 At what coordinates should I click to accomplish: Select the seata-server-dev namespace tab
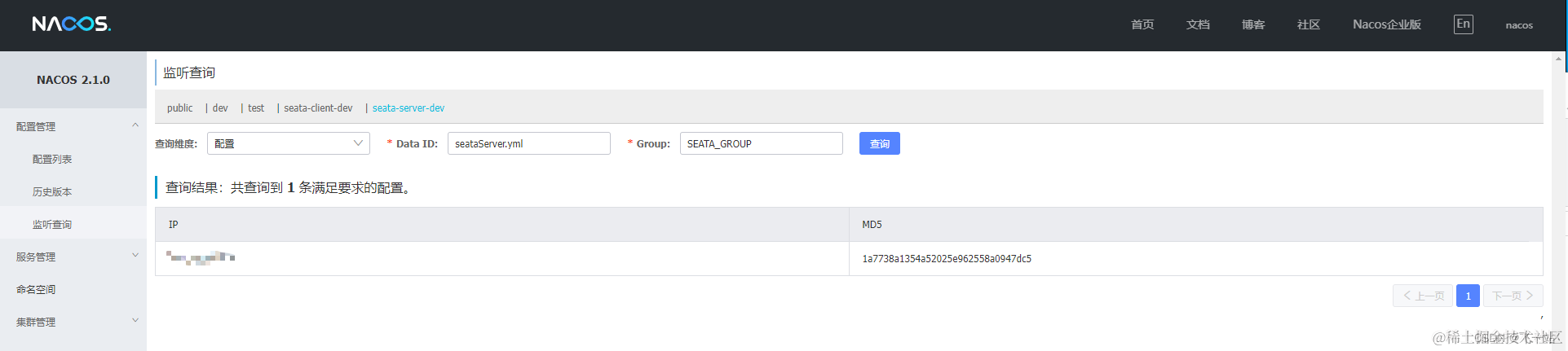(x=409, y=107)
